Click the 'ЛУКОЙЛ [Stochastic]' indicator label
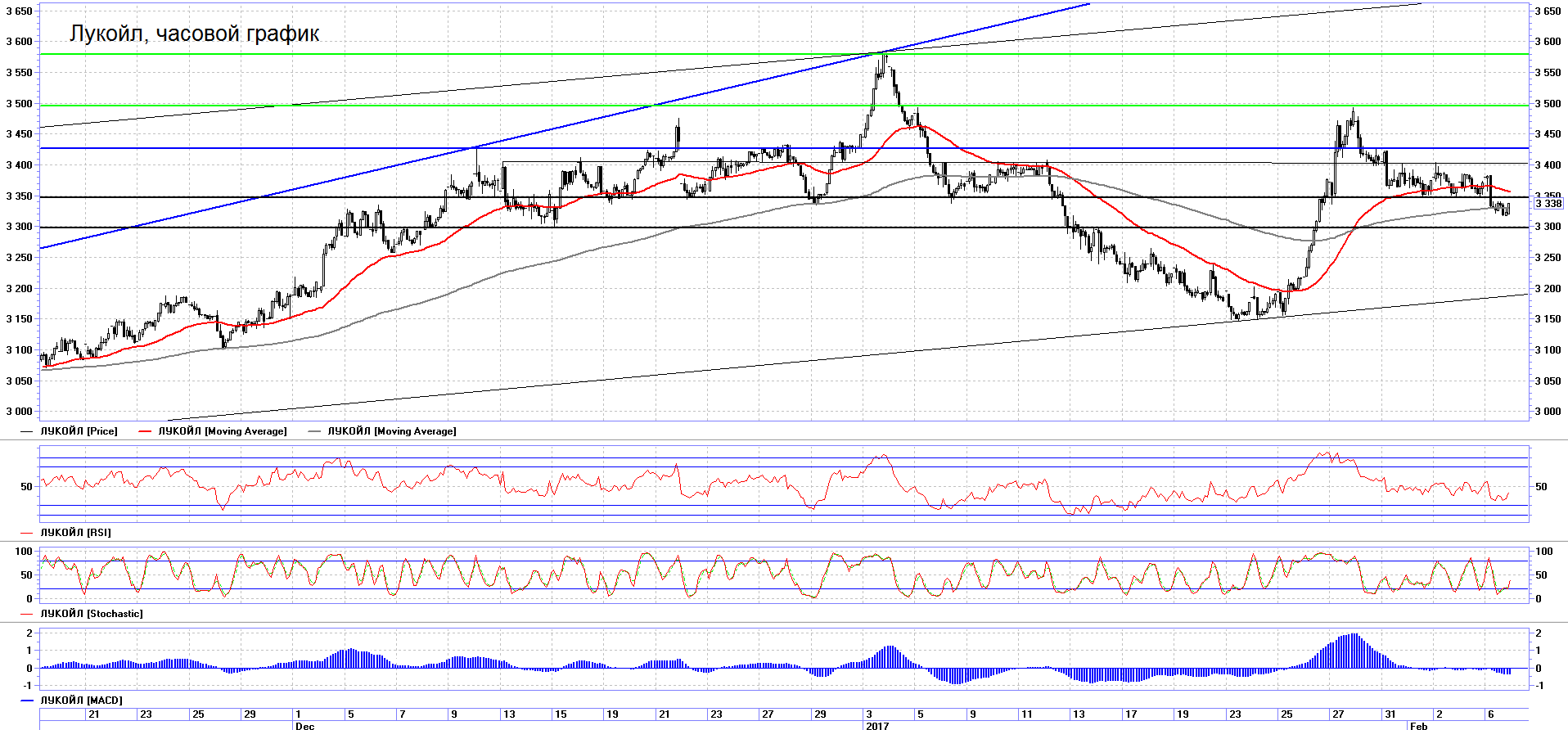 (92, 614)
